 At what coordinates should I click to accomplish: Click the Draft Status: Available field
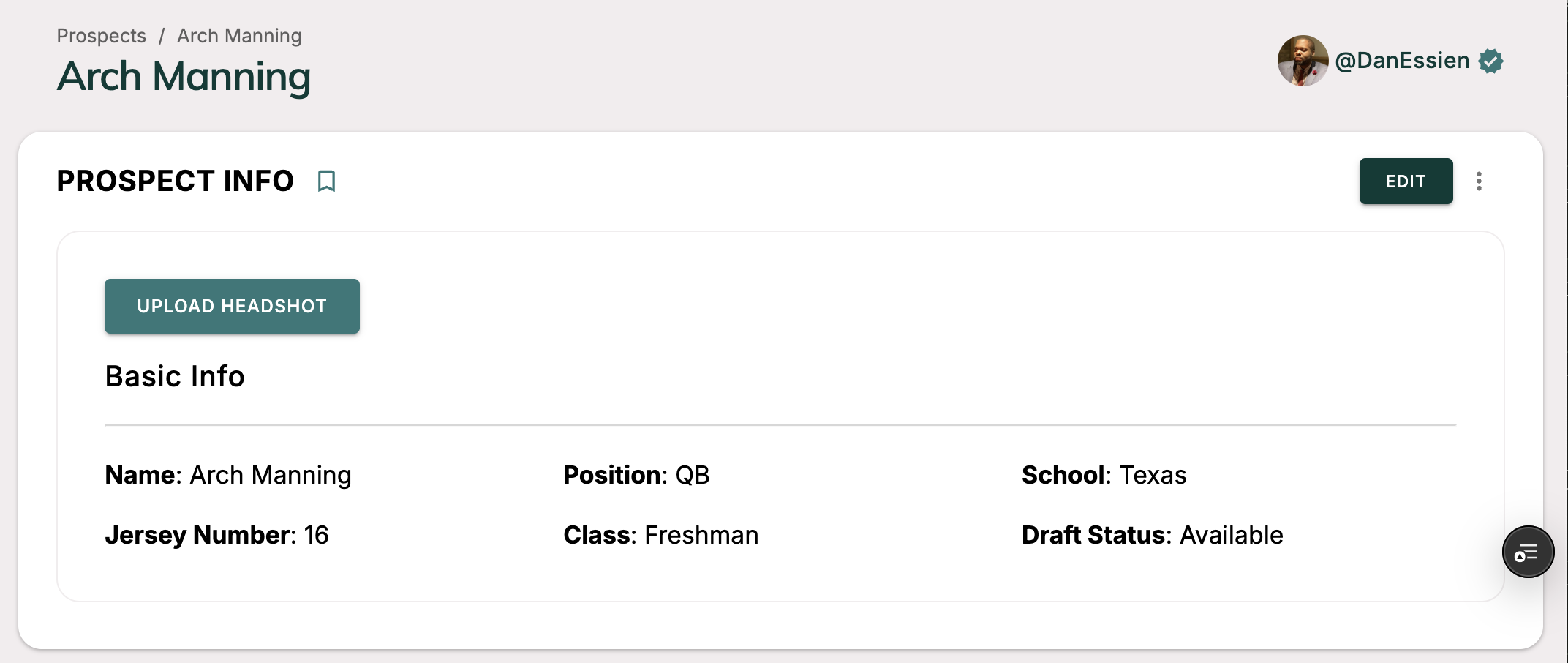[x=1152, y=535]
